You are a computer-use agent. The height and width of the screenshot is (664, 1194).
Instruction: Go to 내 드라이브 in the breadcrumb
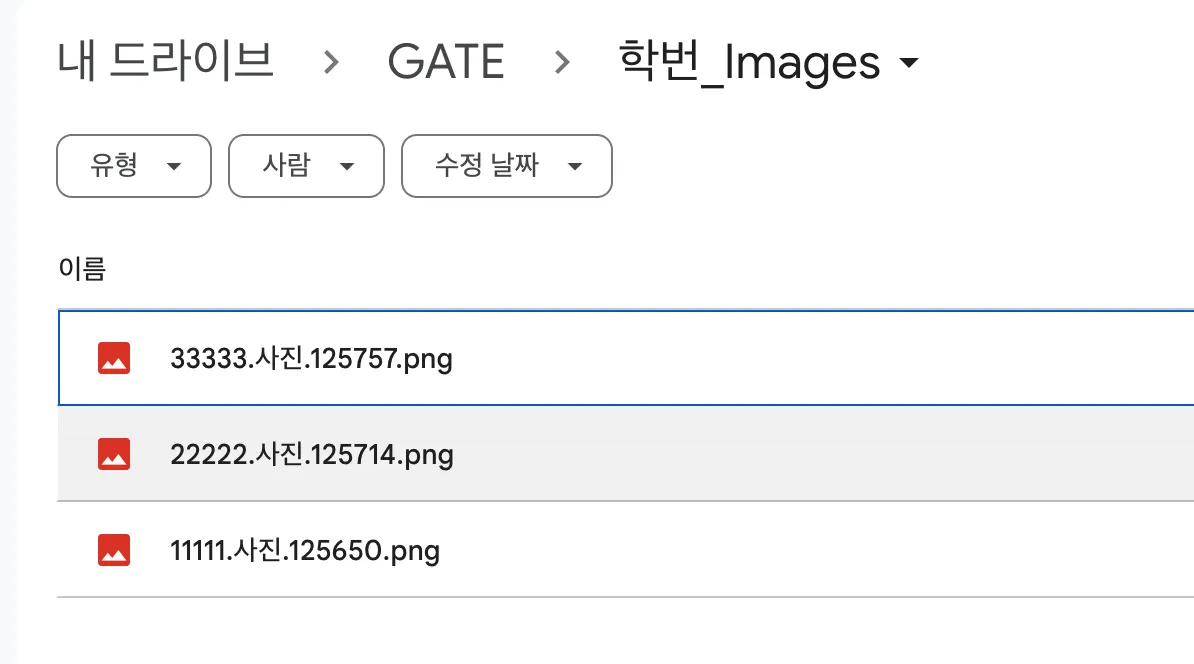165,61
